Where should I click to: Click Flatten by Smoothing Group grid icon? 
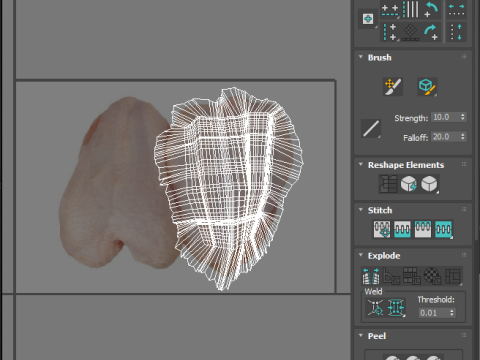click(x=412, y=276)
